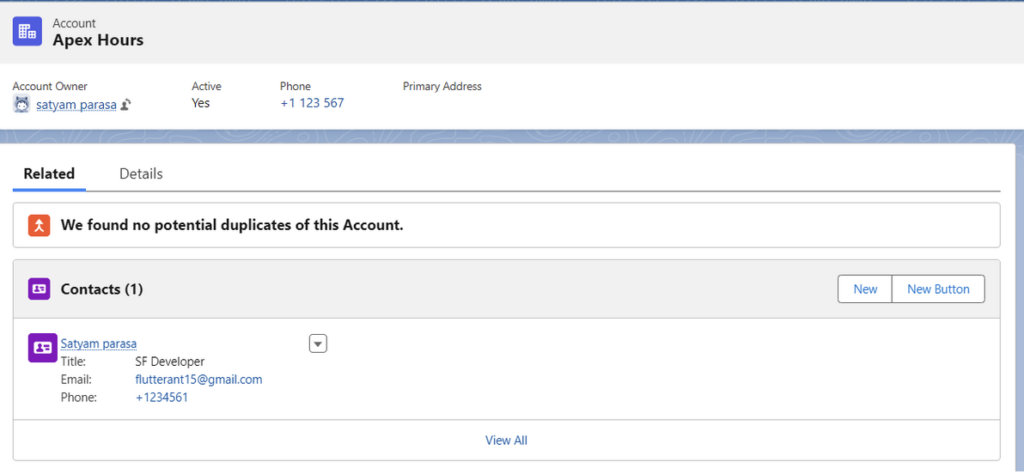Click the account phone number +1 123 567
The height and width of the screenshot is (474, 1024).
[312, 103]
